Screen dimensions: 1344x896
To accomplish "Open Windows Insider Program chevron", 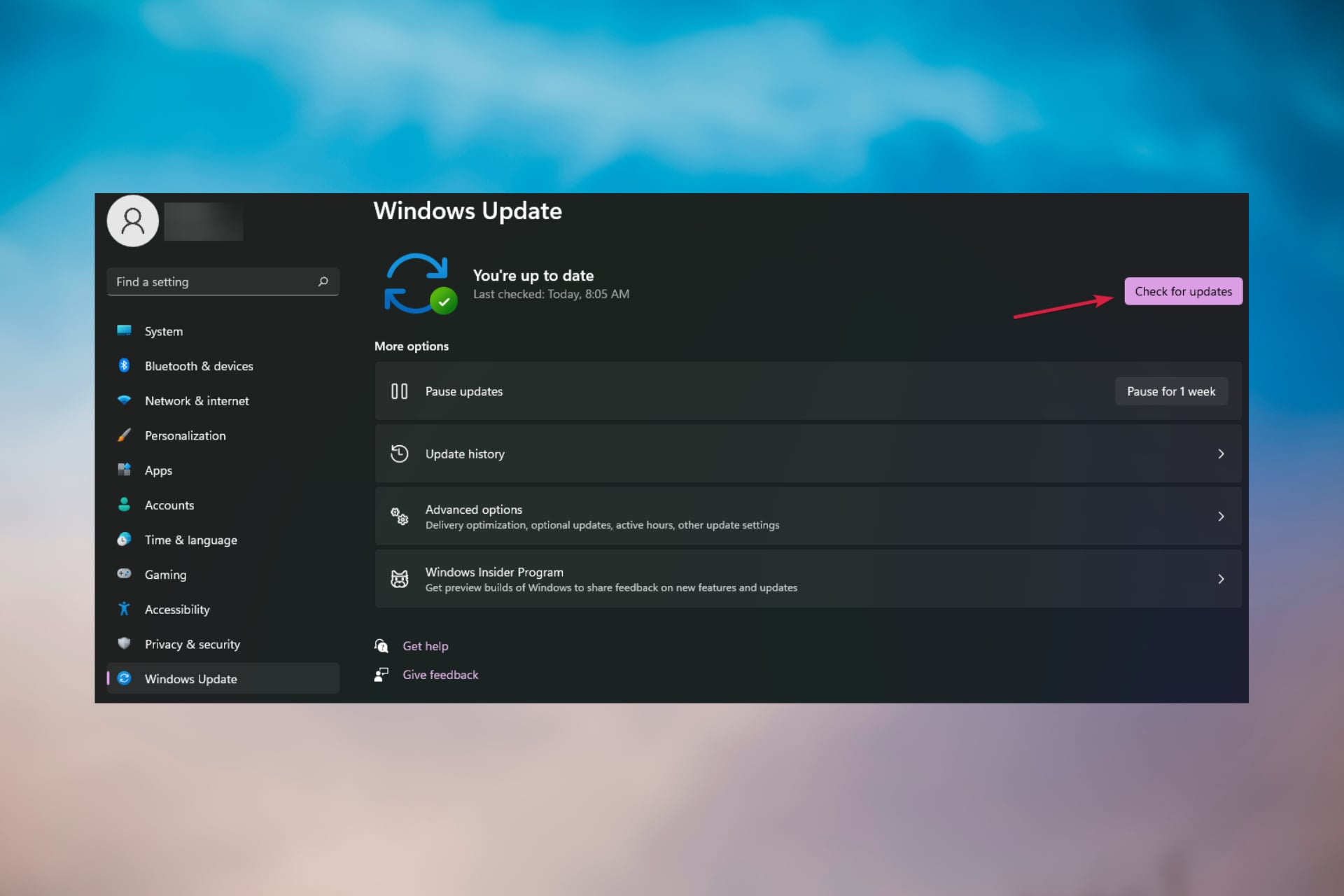I will click(x=1221, y=579).
